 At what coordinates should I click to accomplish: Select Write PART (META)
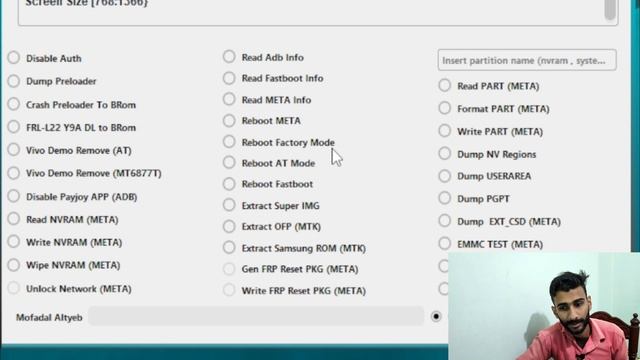coord(444,131)
